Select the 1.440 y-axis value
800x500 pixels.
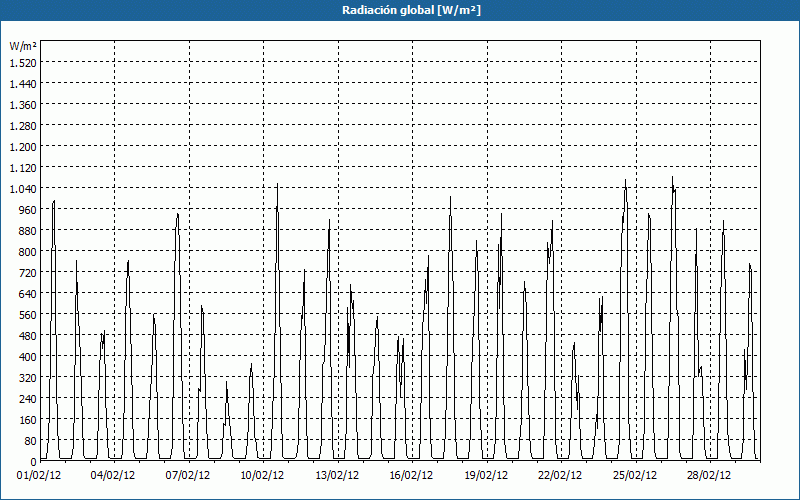click(23, 83)
